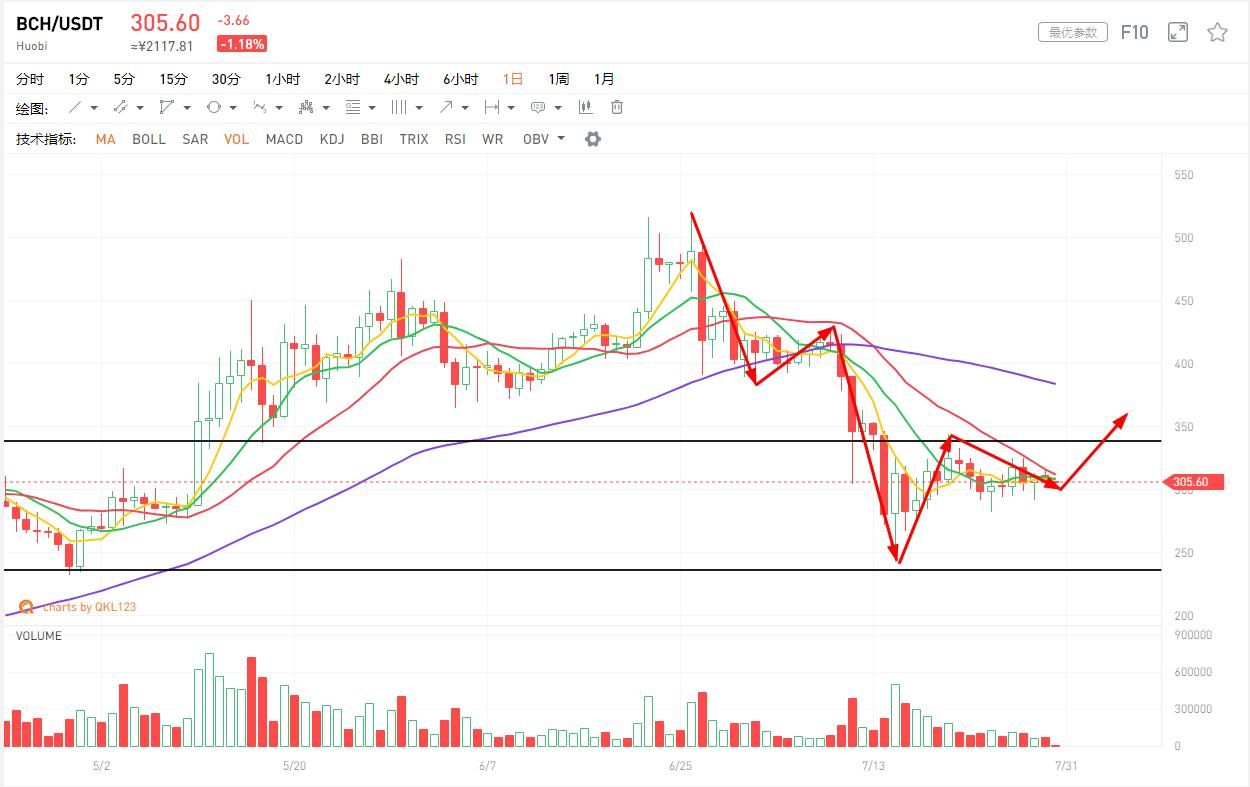
Task: Select the parallel channel drawing tool
Action: (120, 107)
